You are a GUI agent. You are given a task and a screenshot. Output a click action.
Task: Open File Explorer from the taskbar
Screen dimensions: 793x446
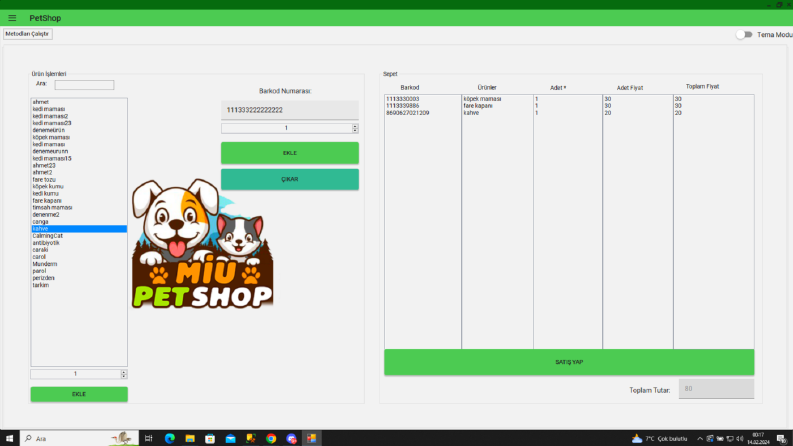[x=190, y=438]
